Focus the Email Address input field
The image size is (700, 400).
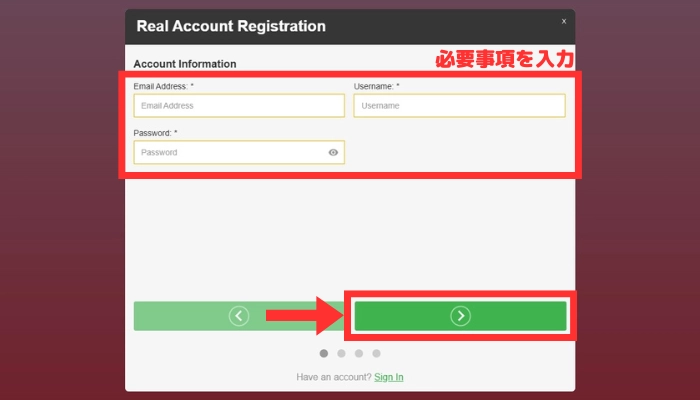tap(238, 105)
